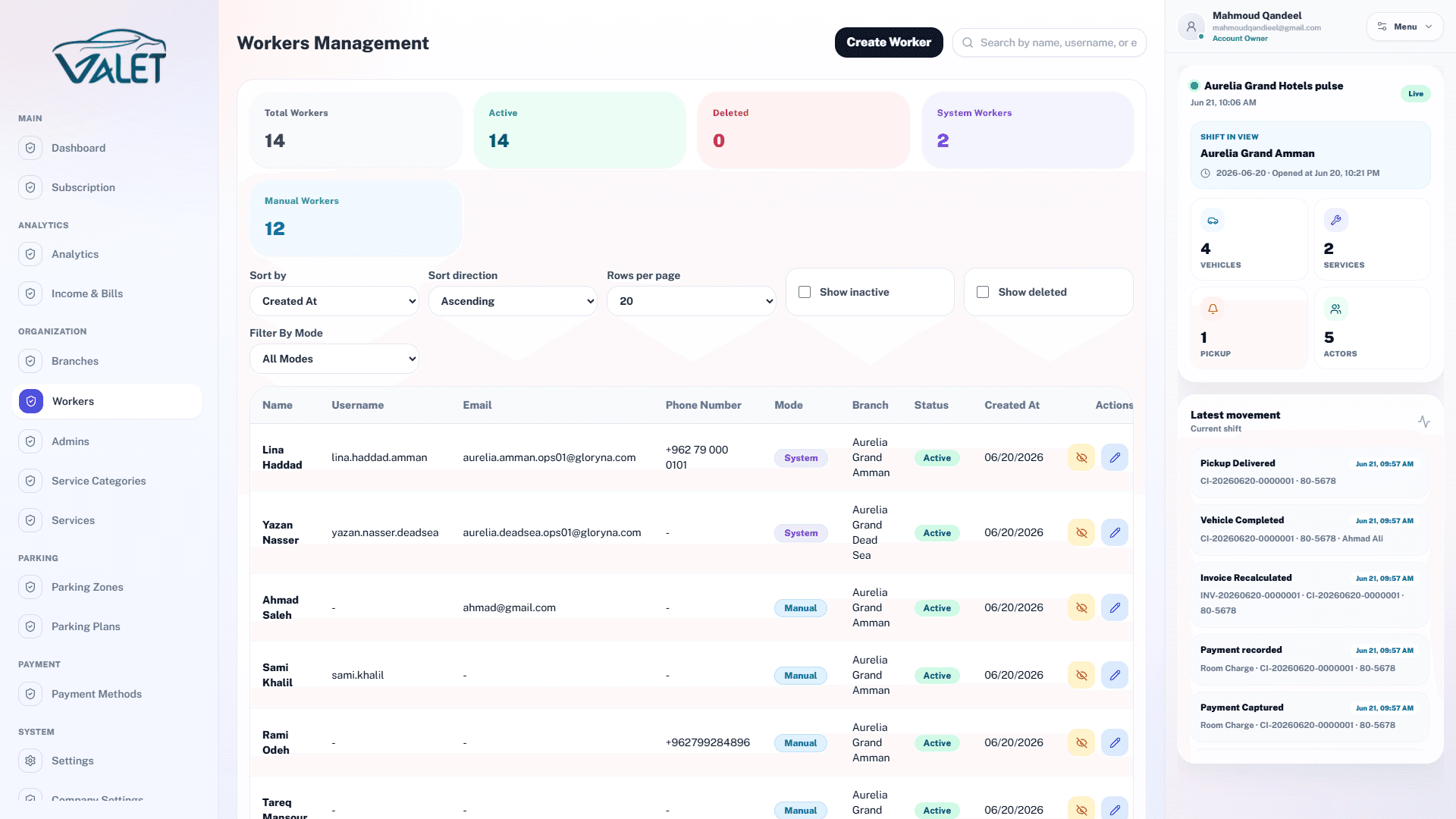Click the Subscription shield icon

[x=30, y=187]
